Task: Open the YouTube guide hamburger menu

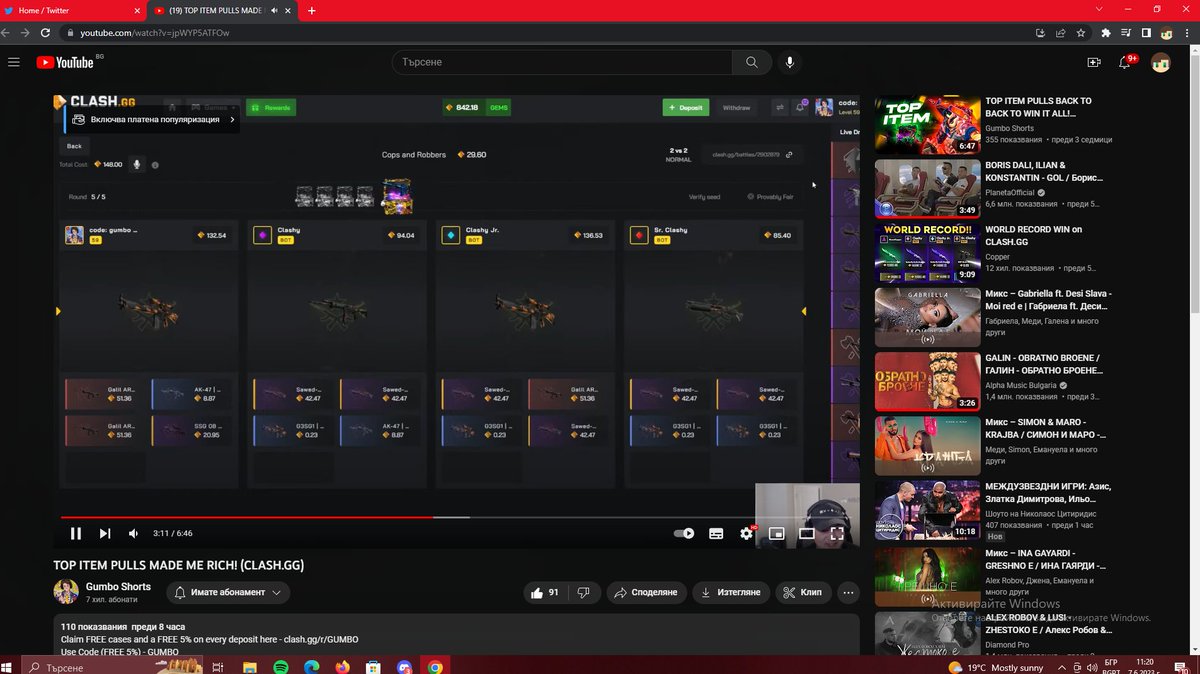Action: (x=14, y=62)
